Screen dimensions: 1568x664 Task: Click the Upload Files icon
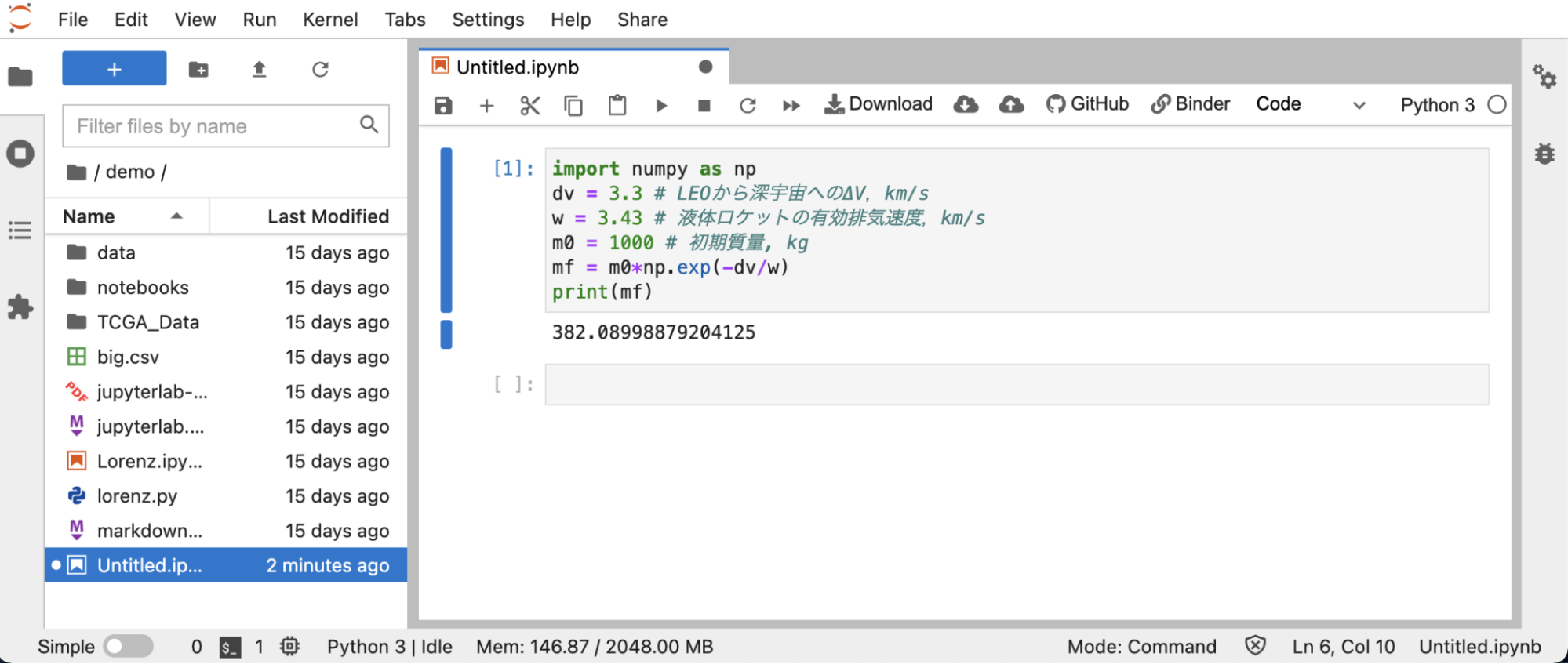point(259,69)
